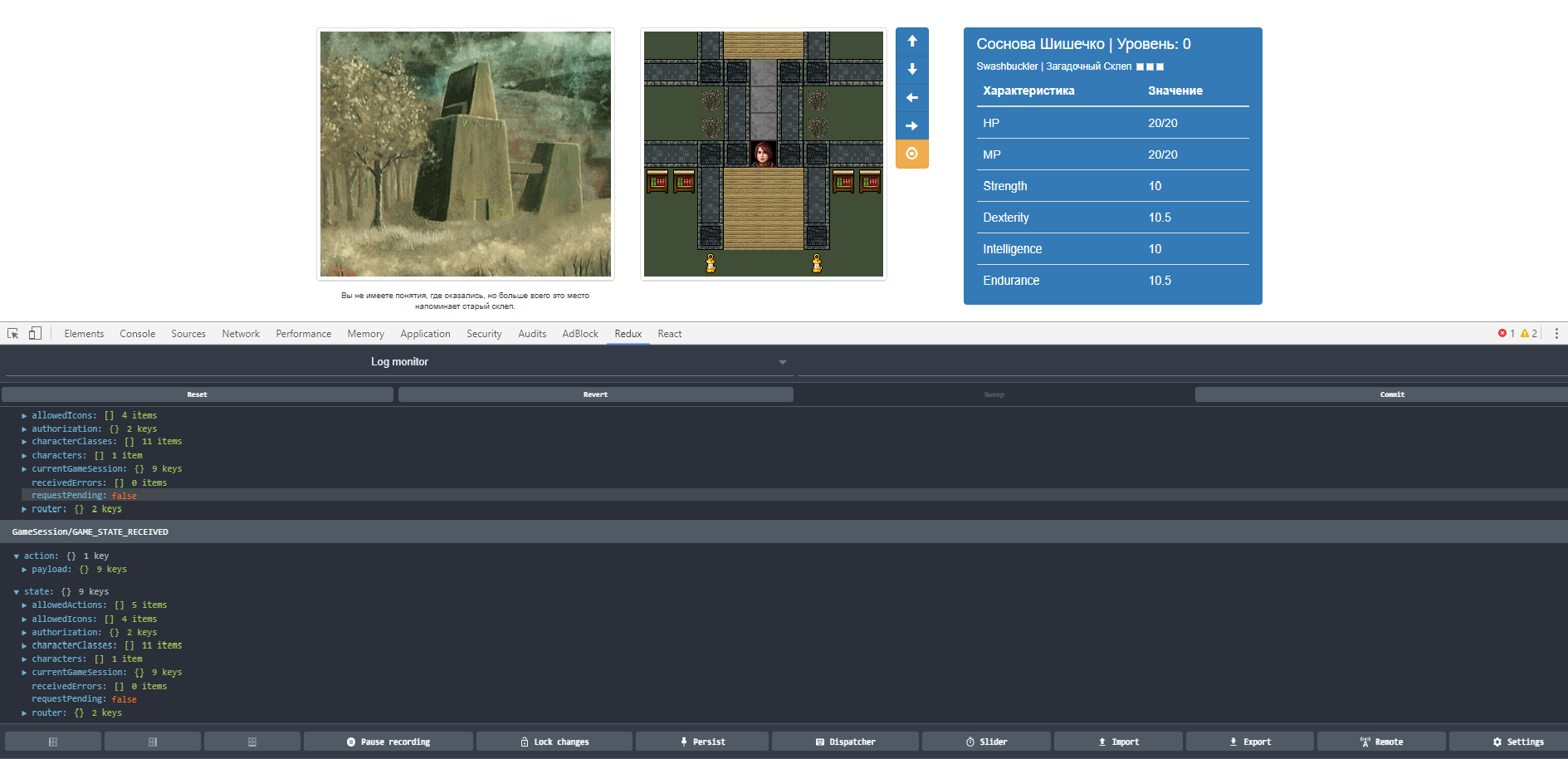Click the Revert button
The width and height of the screenshot is (1568, 759).
point(595,394)
